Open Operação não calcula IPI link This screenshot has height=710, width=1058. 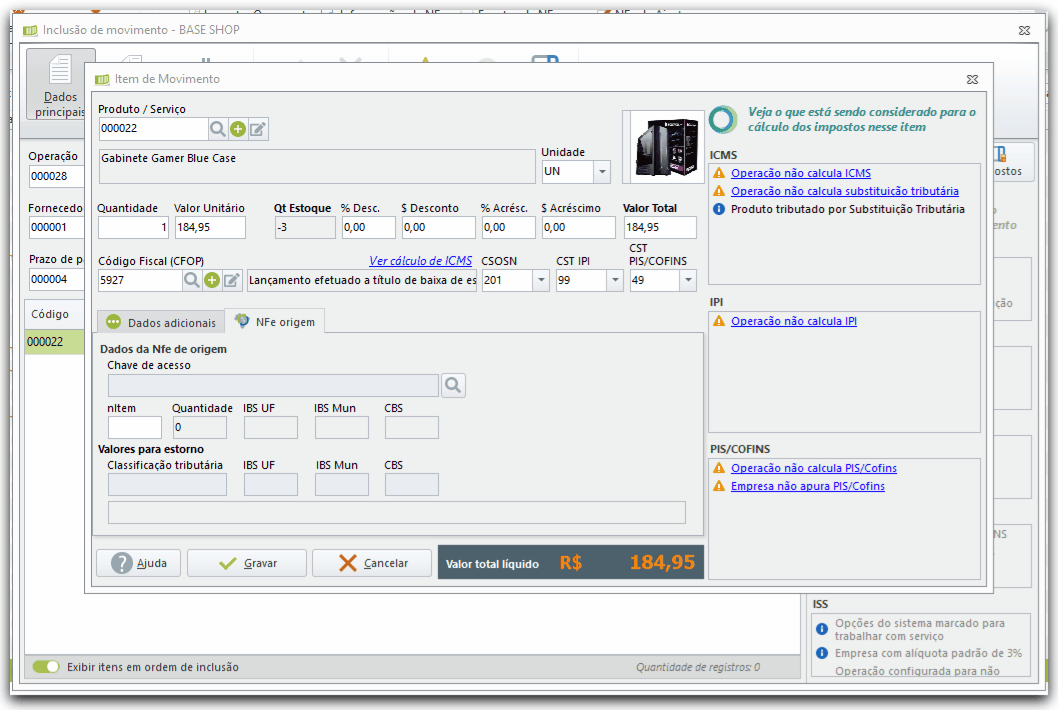pos(794,321)
